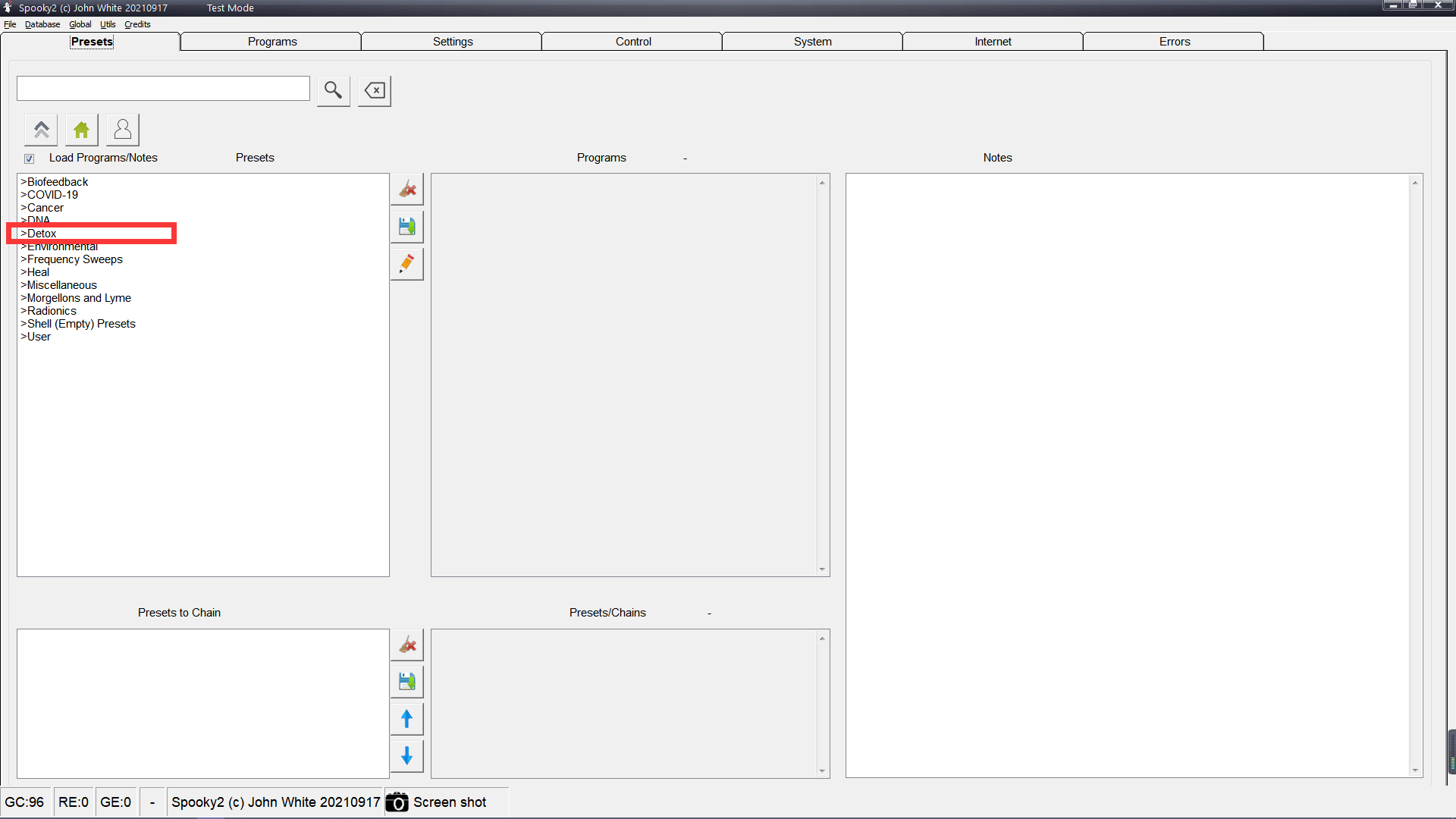Image resolution: width=1456 pixels, height=819 pixels.
Task: Click the magnifying glass search icon
Action: tap(333, 90)
